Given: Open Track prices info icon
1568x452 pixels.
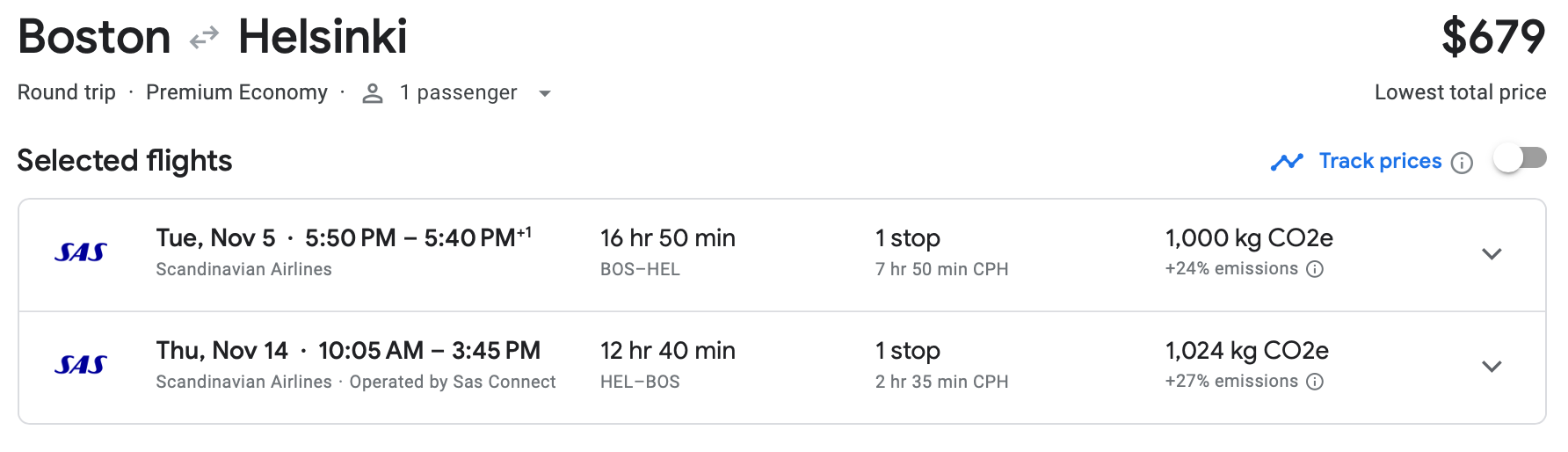Looking at the screenshot, I should pyautogui.click(x=1462, y=163).
